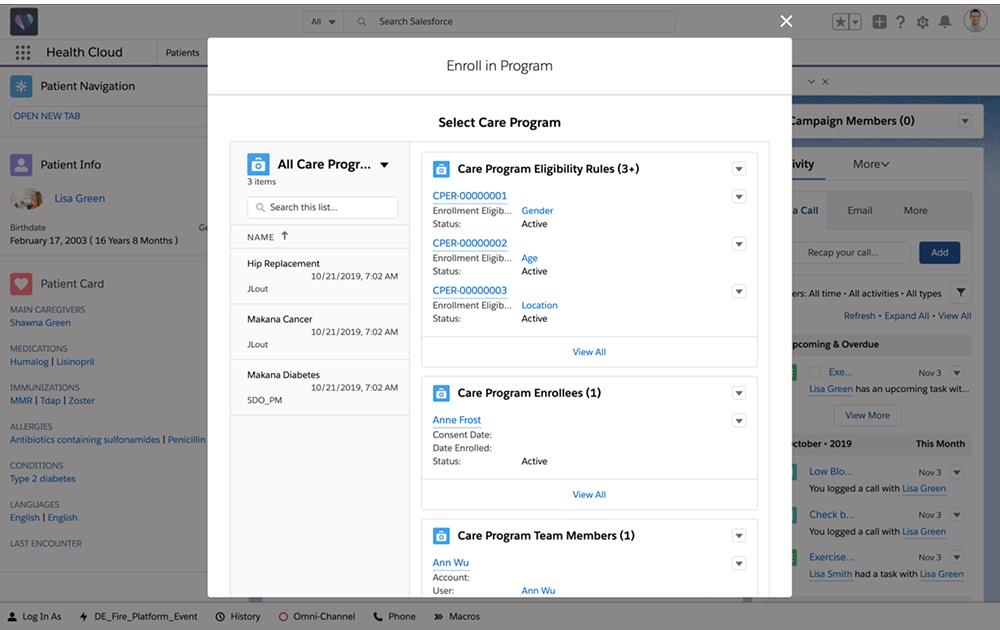Open the Omni-Channel utility
The width and height of the screenshot is (1000, 630).
tap(316, 617)
